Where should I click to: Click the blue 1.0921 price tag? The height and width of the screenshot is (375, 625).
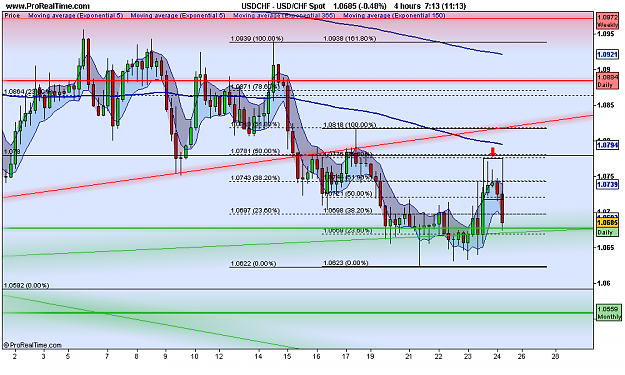[607, 55]
